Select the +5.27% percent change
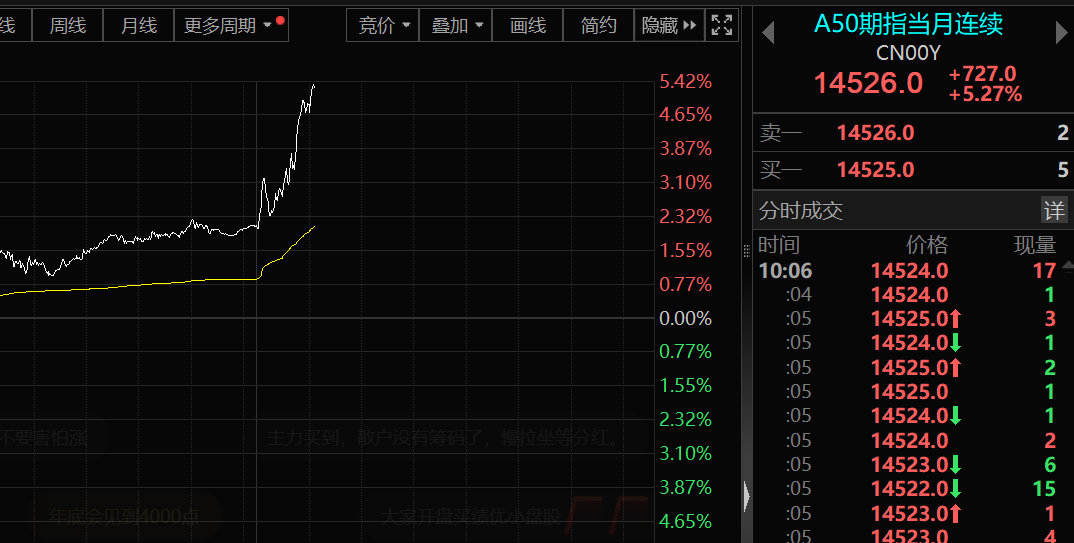Image resolution: width=1074 pixels, height=543 pixels. click(985, 93)
